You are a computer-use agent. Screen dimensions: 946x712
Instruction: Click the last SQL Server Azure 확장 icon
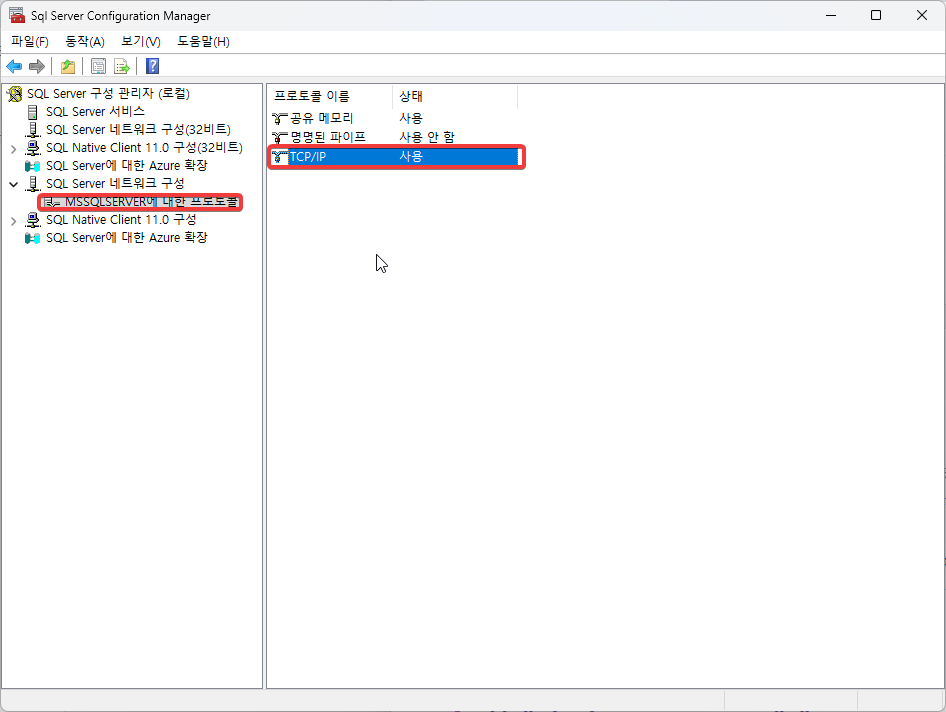pyautogui.click(x=33, y=238)
